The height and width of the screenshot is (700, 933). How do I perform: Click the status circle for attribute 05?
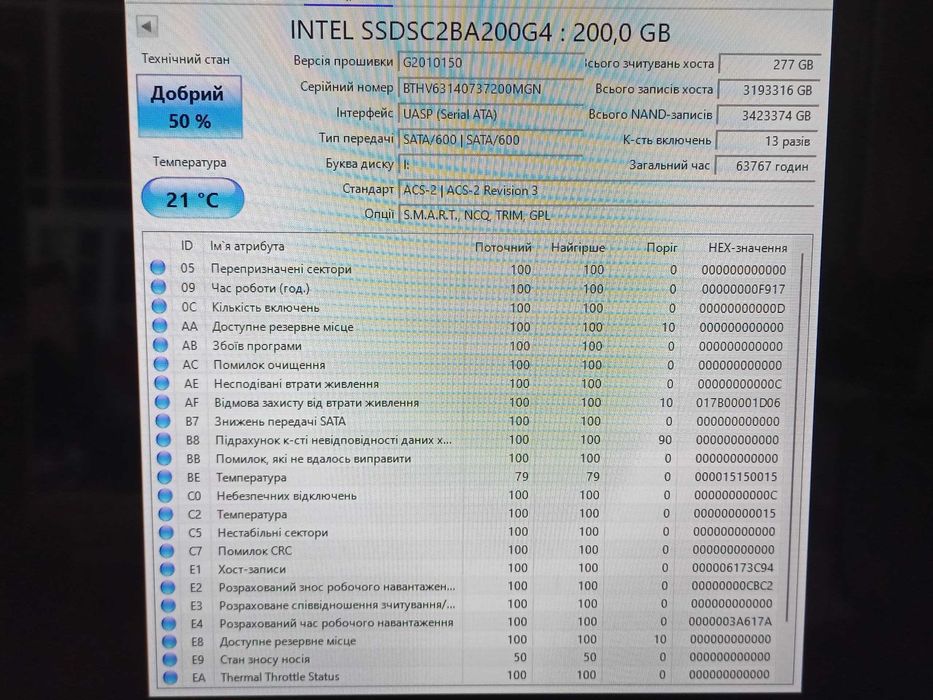158,267
